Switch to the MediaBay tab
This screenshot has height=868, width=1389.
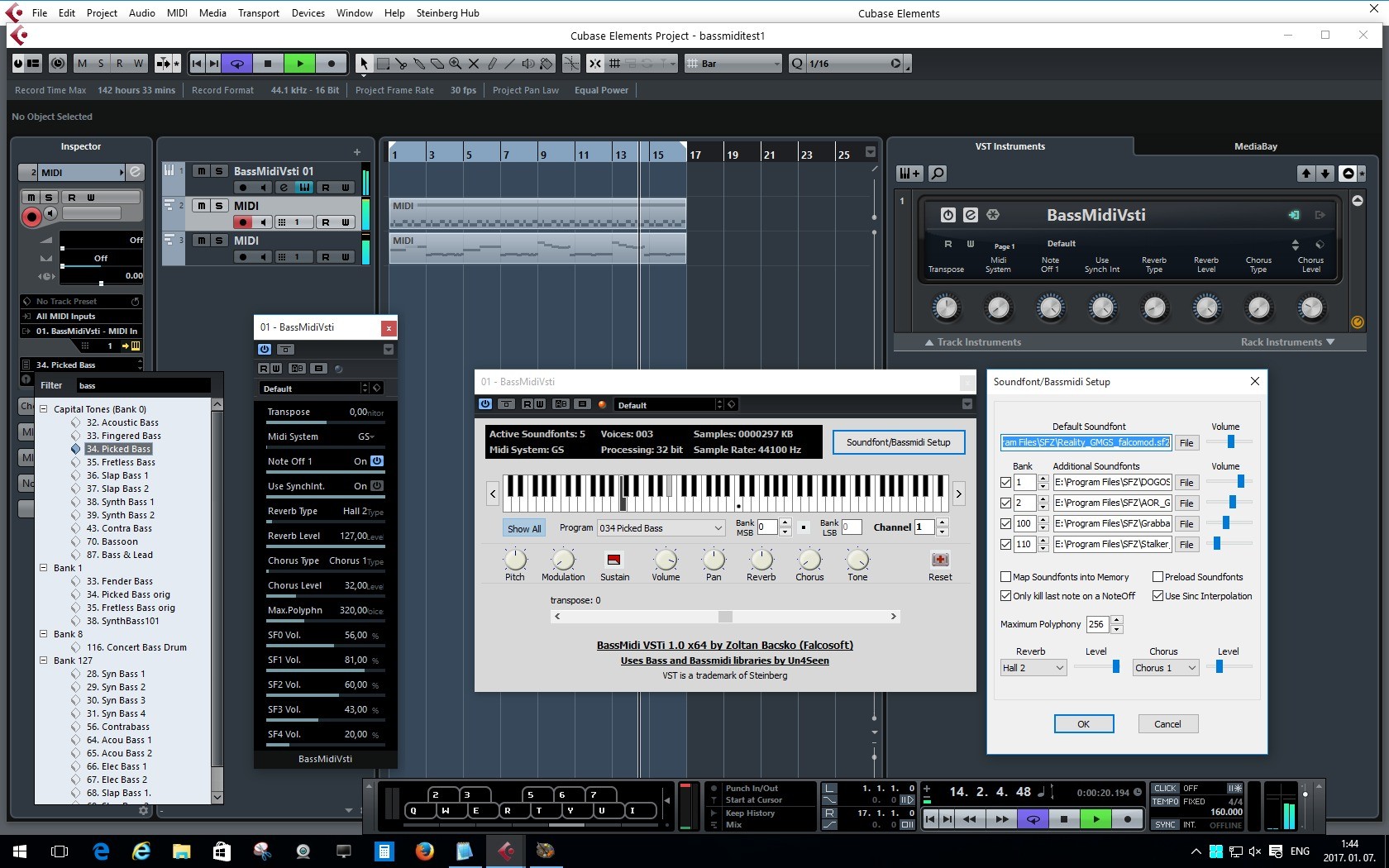pyautogui.click(x=1256, y=146)
